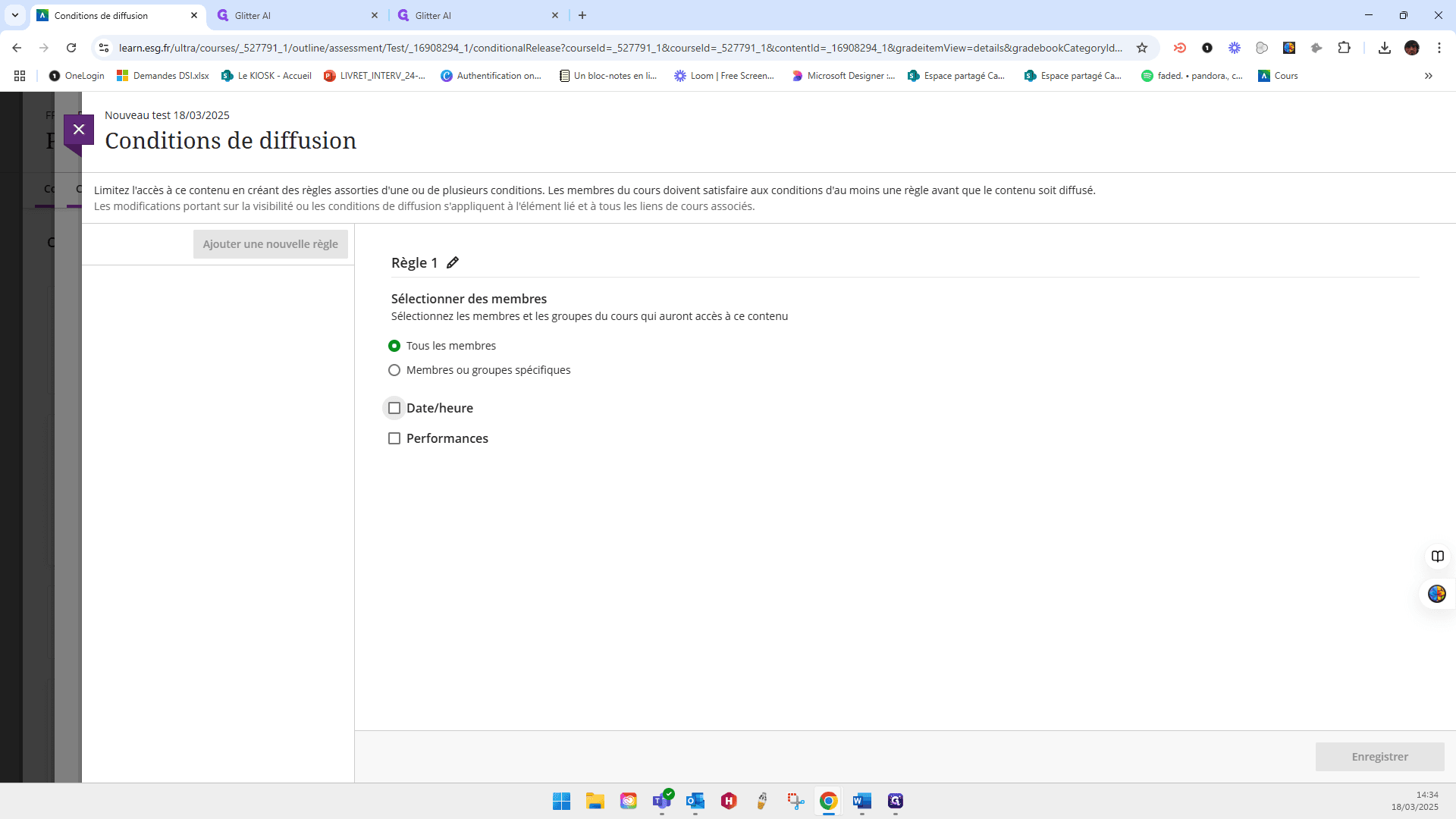Bookmark this page with star icon

coord(1142,48)
